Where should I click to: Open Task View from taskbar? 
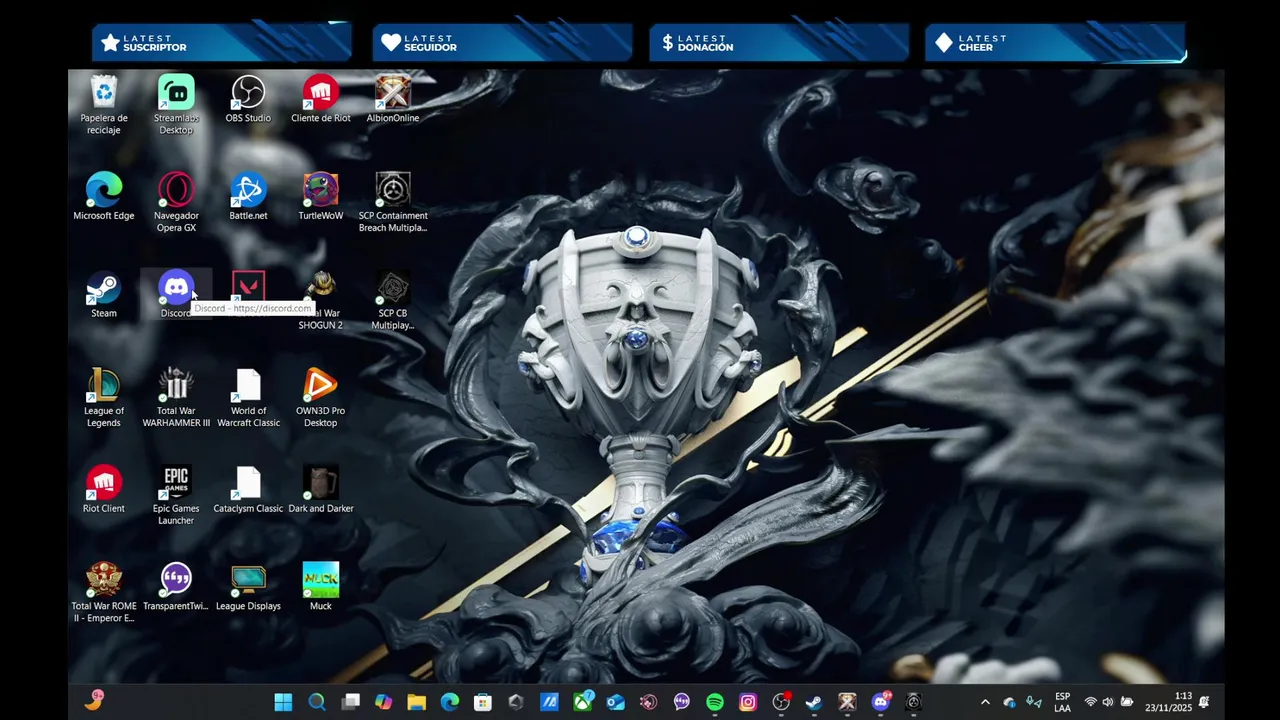click(x=350, y=703)
